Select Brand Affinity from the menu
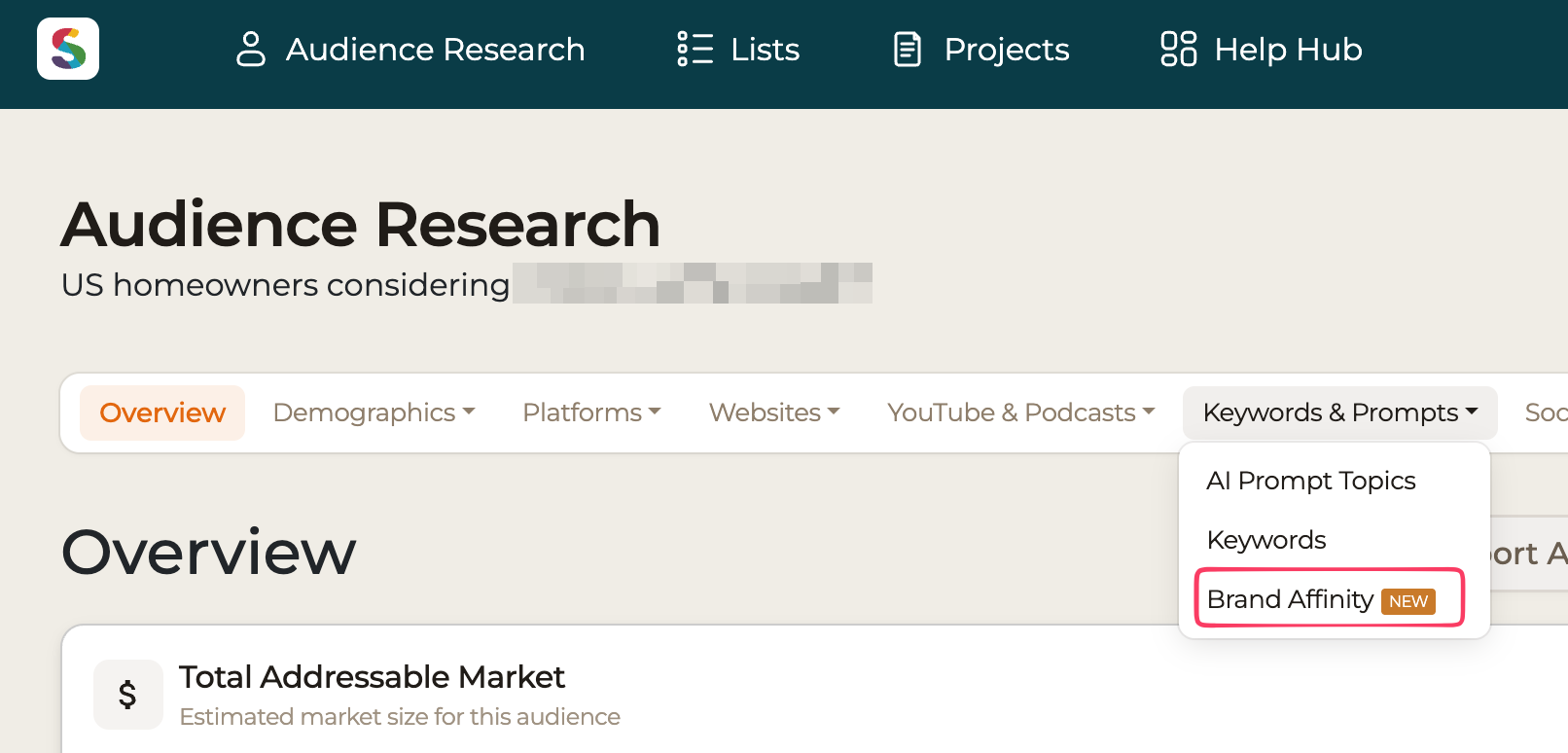 pyautogui.click(x=1321, y=599)
